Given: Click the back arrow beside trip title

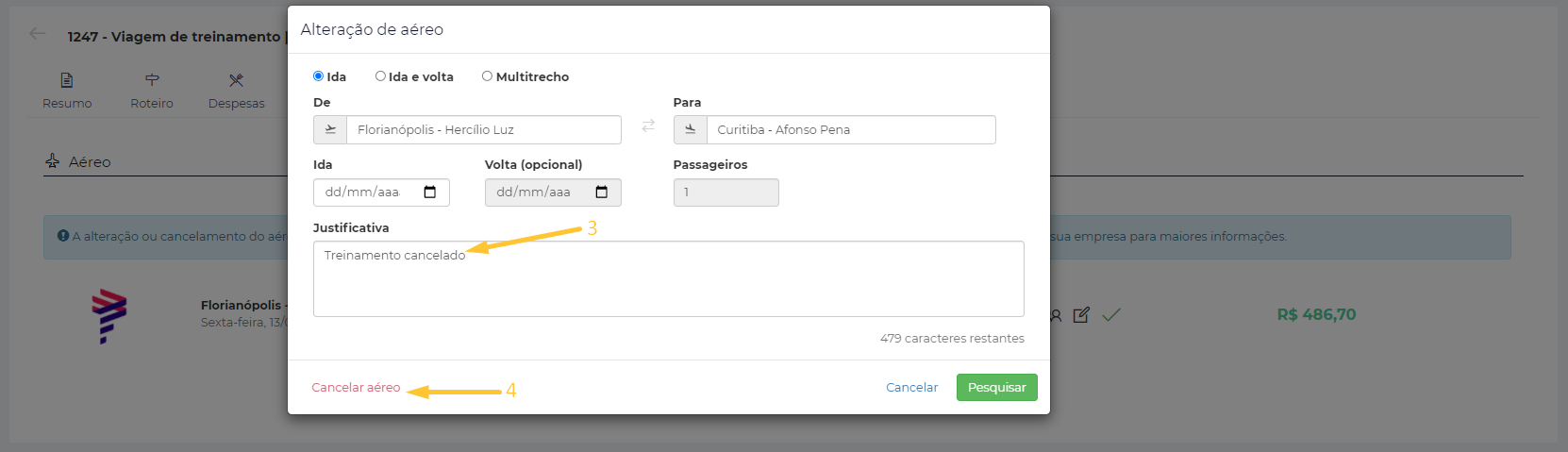Looking at the screenshot, I should 38,34.
